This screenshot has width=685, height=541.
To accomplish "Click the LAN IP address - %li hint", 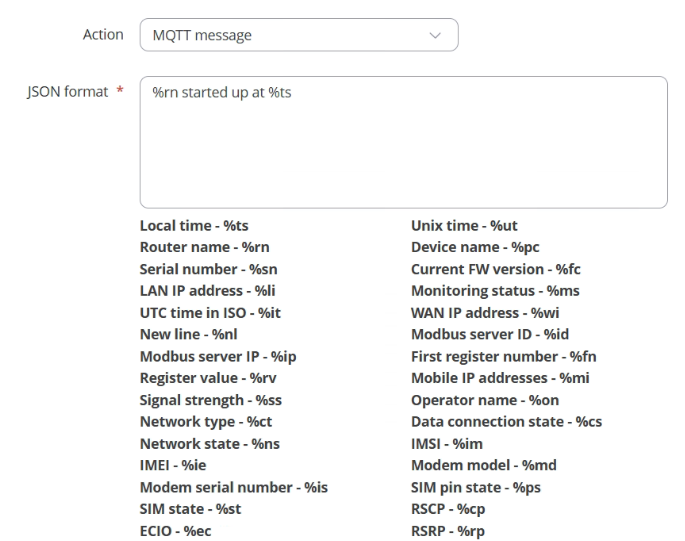I will [208, 291].
